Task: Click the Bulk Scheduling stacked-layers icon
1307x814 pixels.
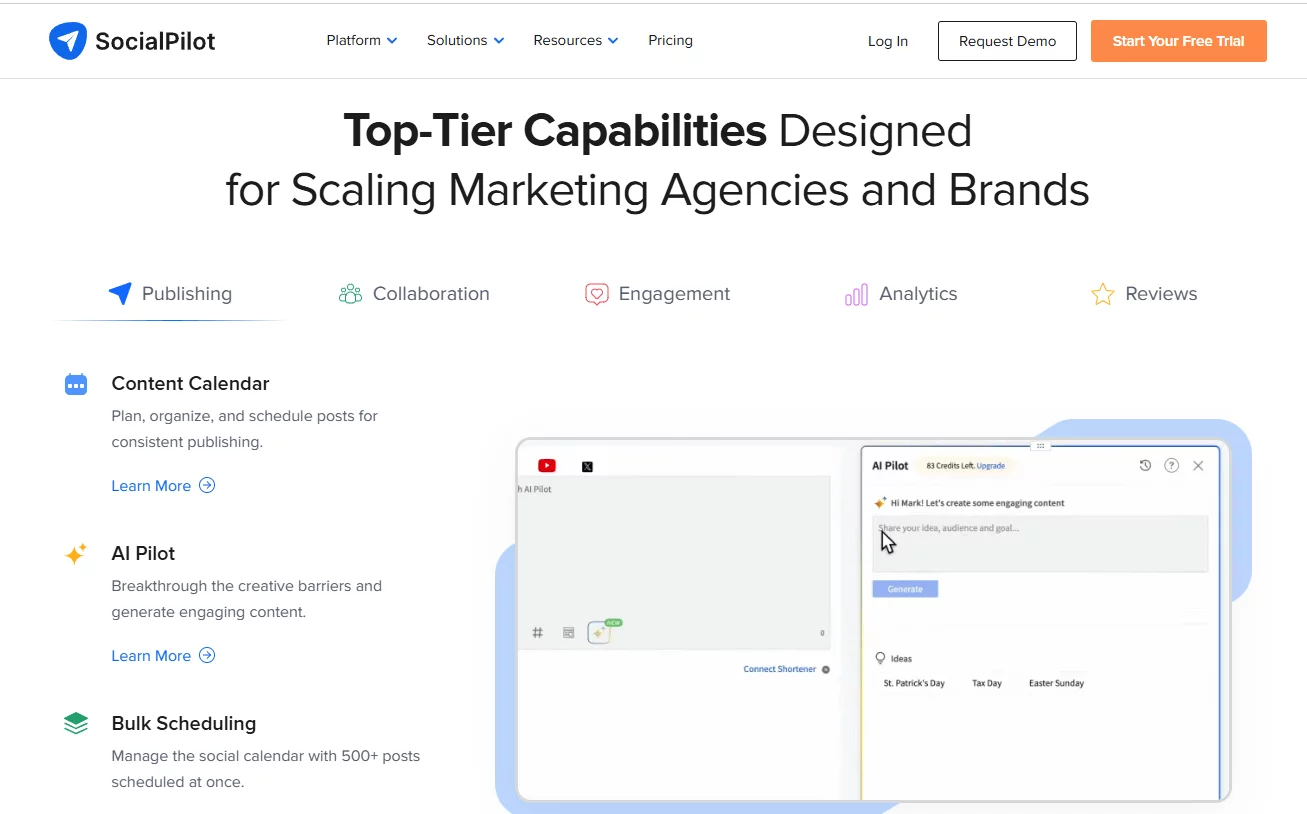Action: (75, 722)
